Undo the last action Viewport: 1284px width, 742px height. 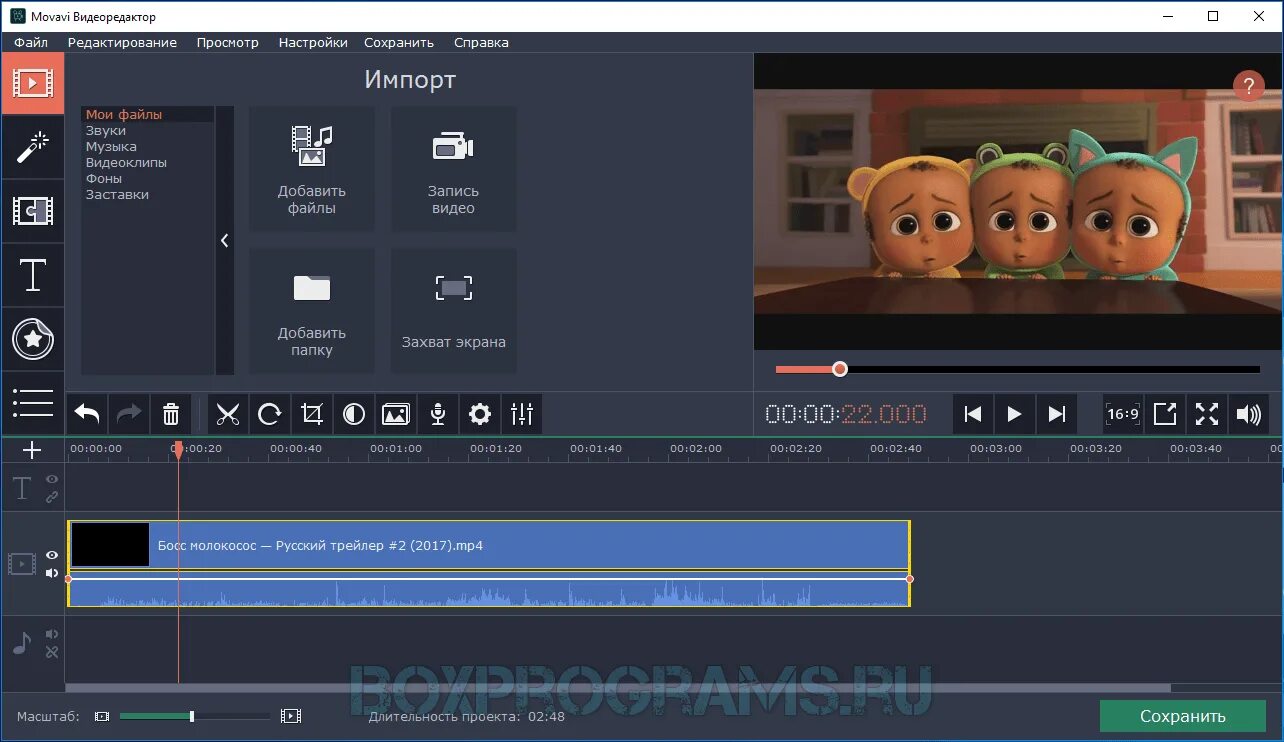(87, 414)
